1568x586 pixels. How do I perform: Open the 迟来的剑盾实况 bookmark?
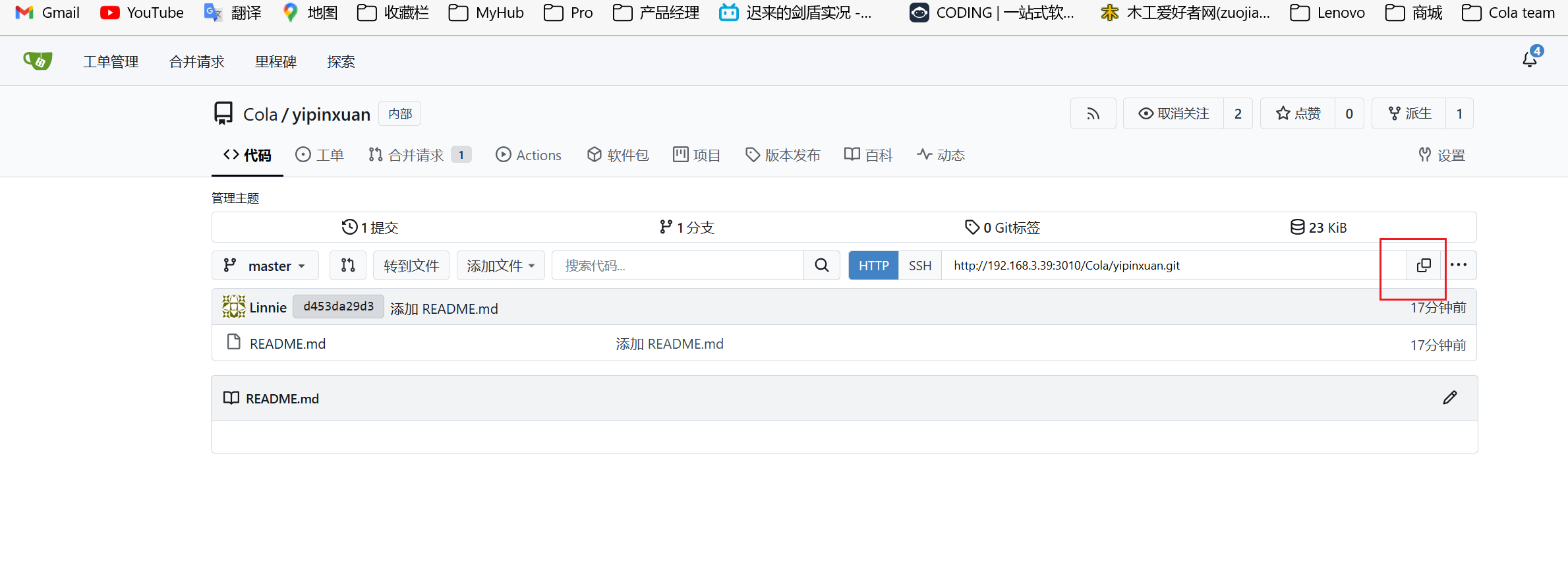(795, 13)
